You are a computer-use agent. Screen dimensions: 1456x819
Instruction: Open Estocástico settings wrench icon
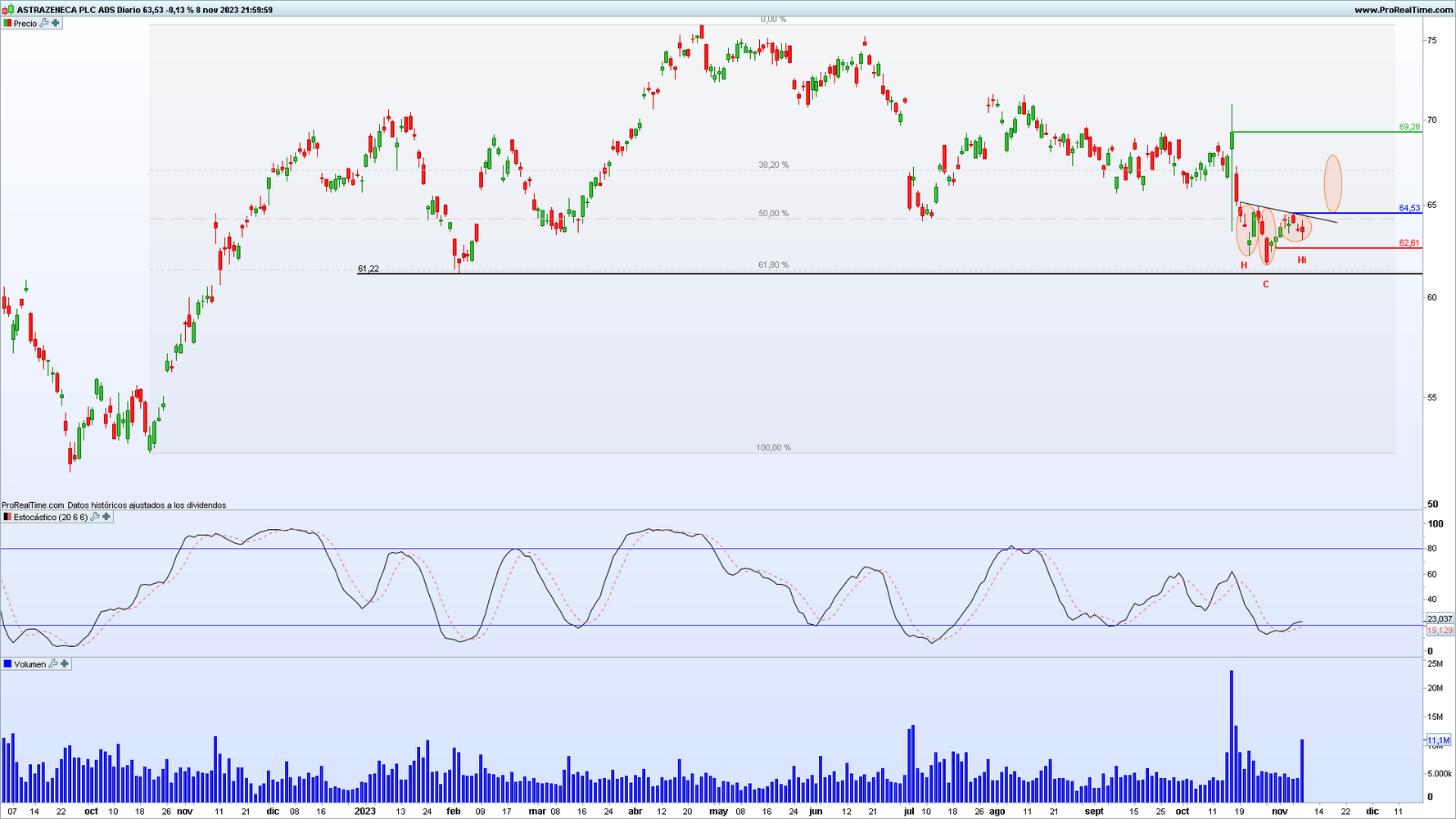pyautogui.click(x=95, y=517)
